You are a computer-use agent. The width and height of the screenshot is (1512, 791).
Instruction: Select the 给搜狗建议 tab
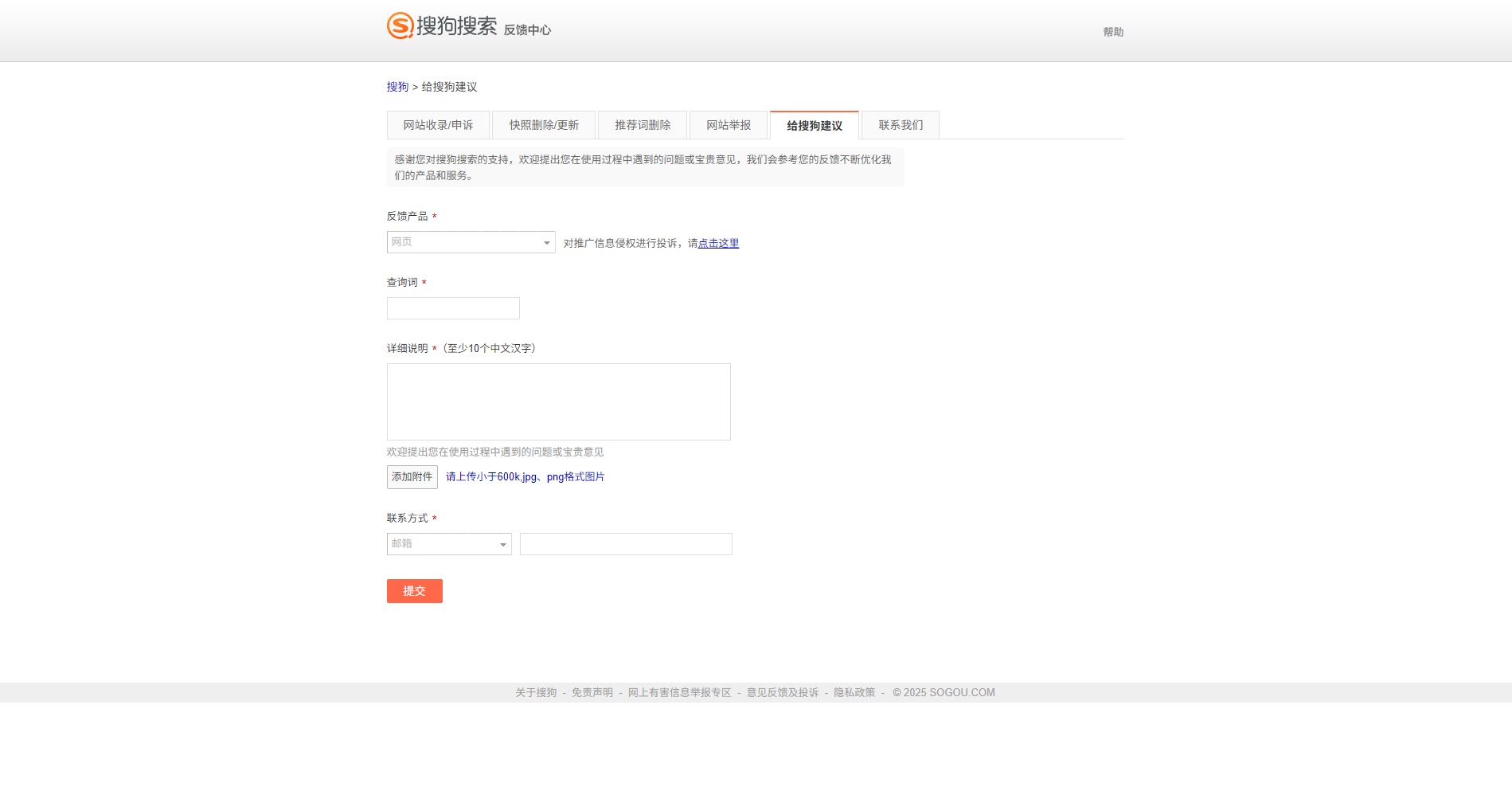click(814, 125)
